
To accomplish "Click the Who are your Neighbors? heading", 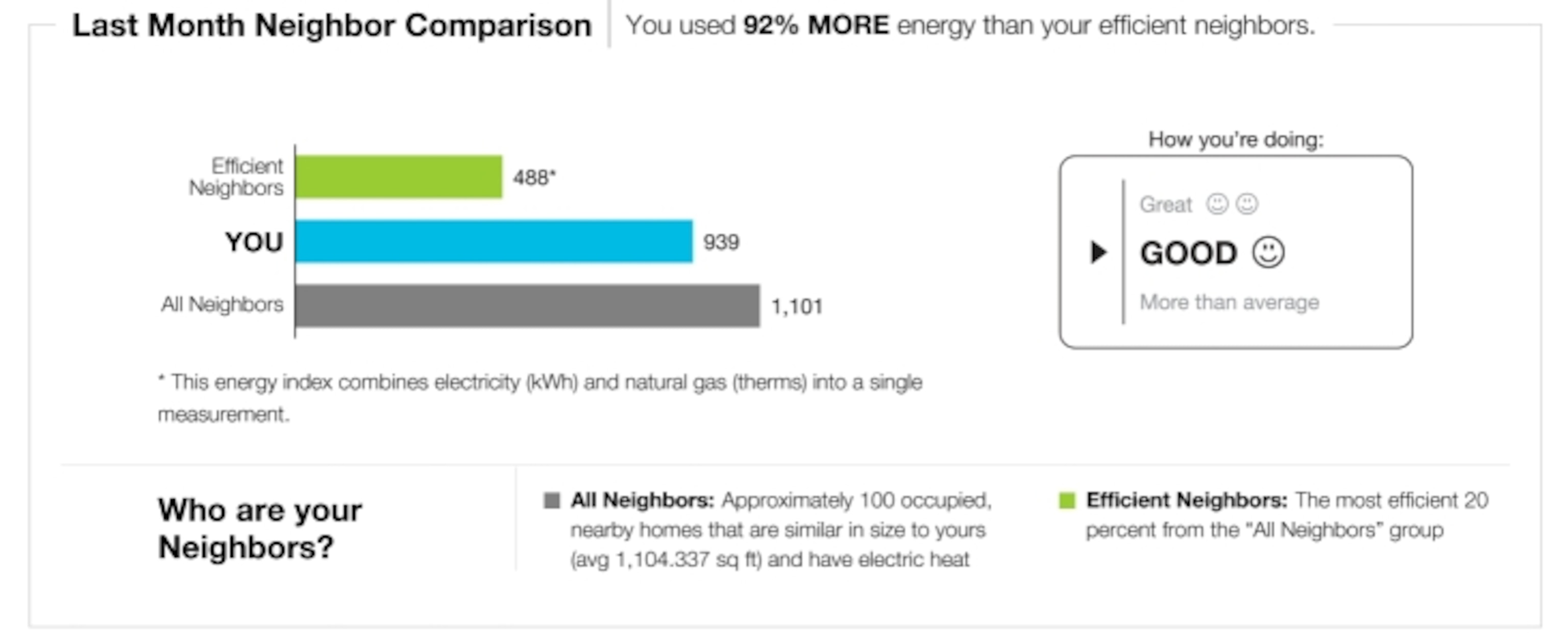I will pos(260,528).
